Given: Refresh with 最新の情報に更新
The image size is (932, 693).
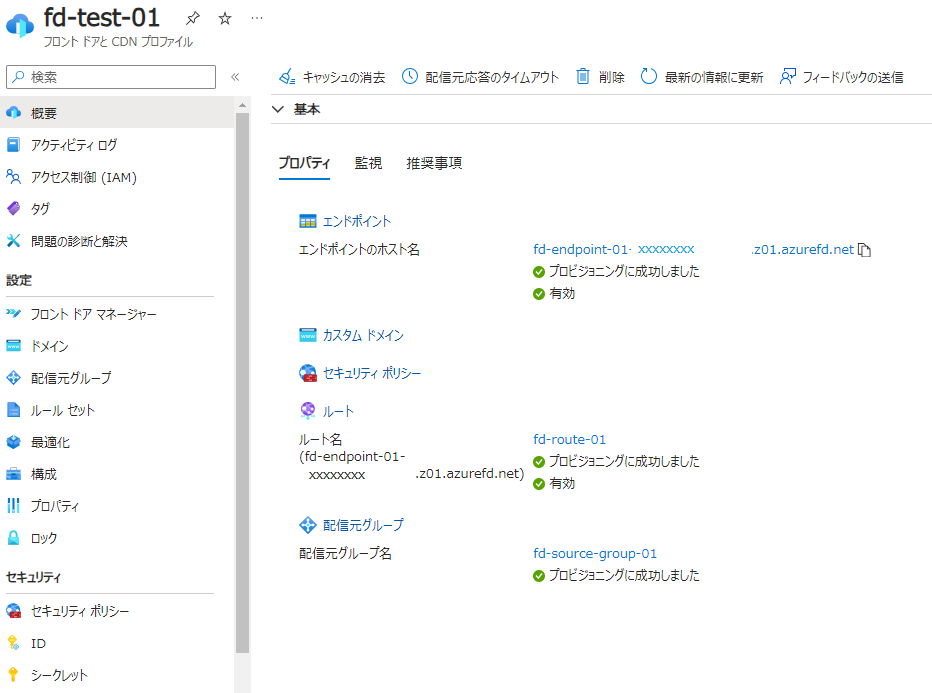Looking at the screenshot, I should [702, 77].
